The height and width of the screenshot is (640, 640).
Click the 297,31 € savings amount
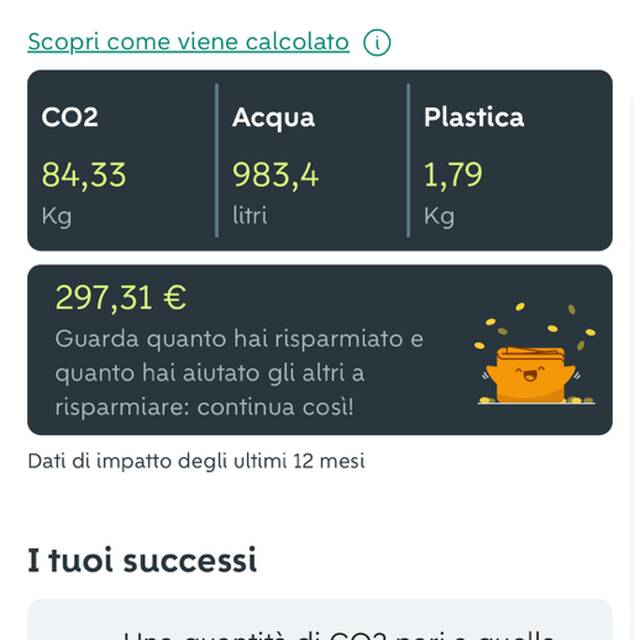coord(120,297)
